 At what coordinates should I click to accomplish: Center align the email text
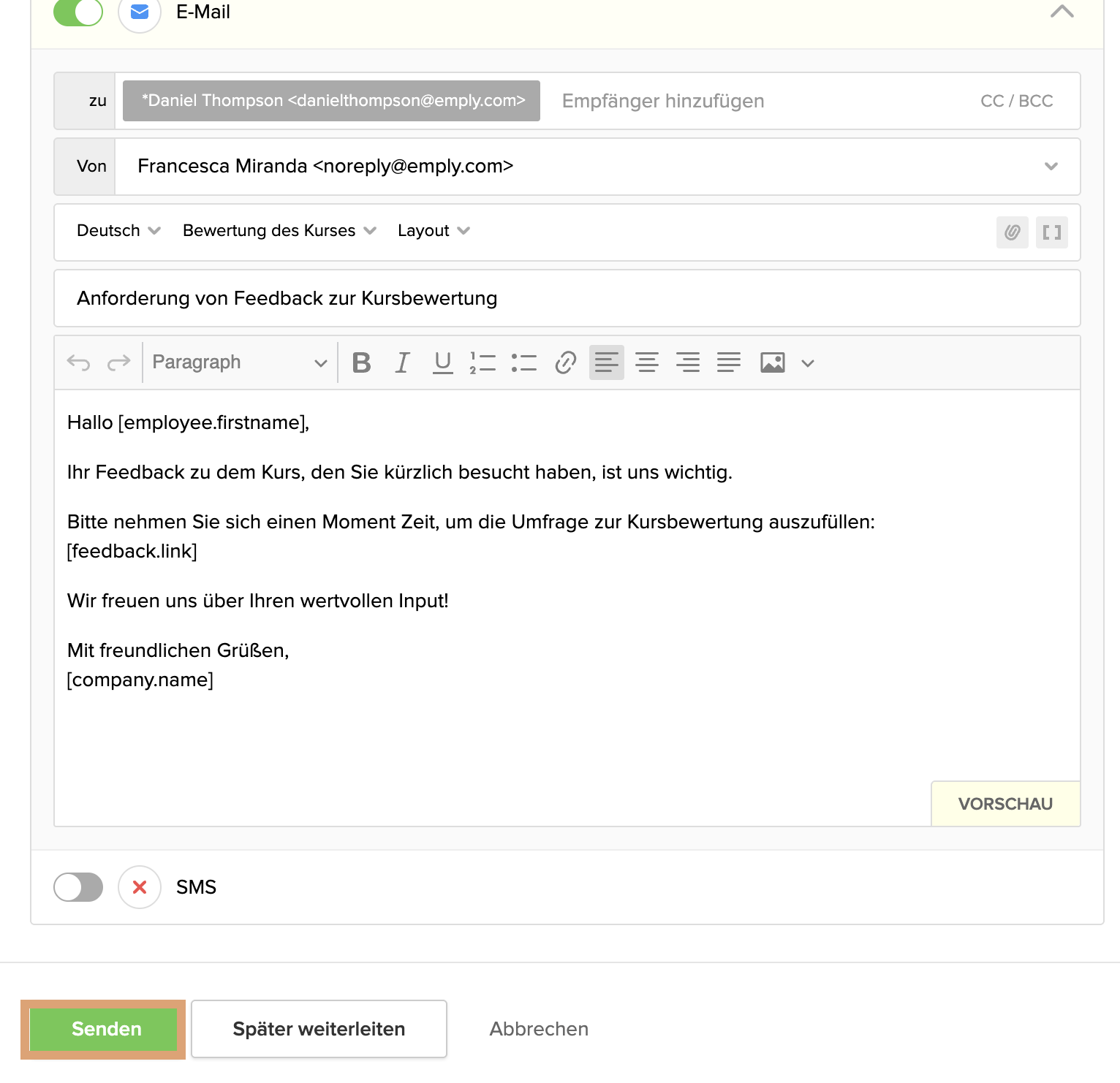click(647, 362)
